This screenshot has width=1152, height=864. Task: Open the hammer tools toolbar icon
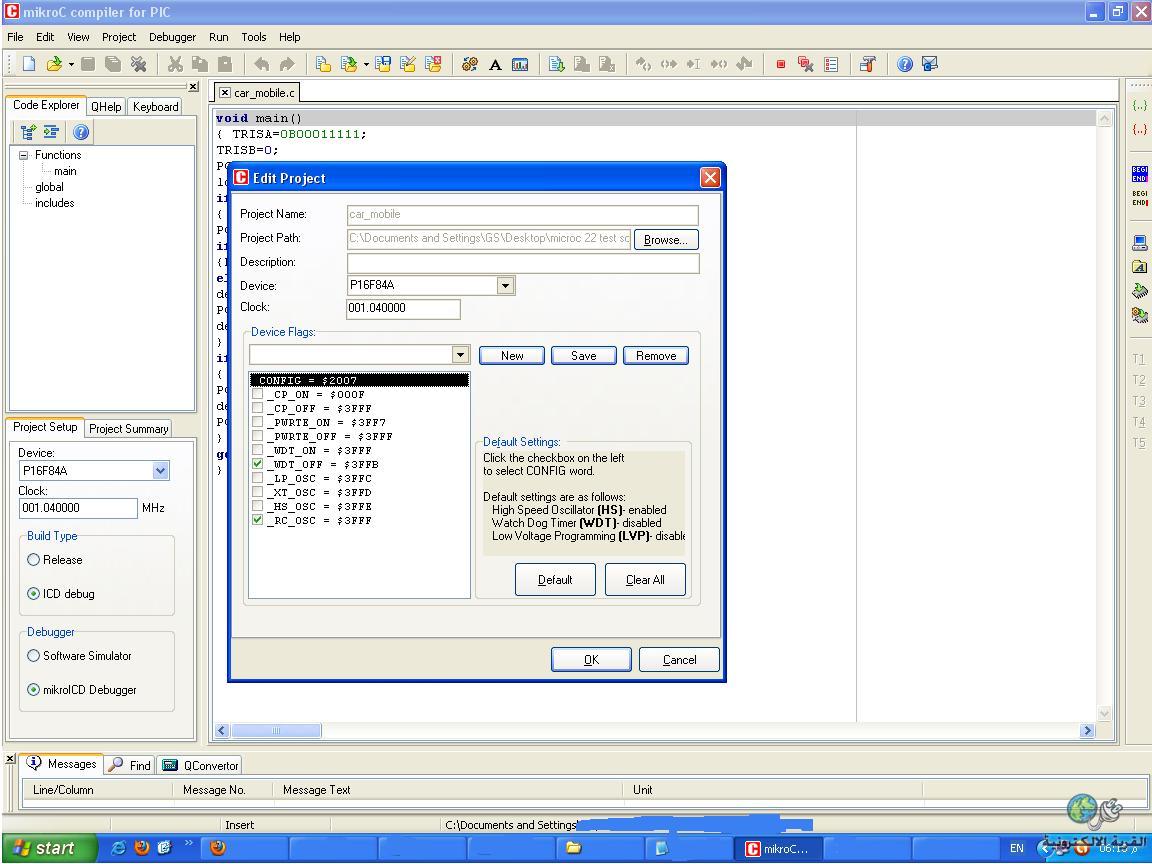[x=868, y=64]
